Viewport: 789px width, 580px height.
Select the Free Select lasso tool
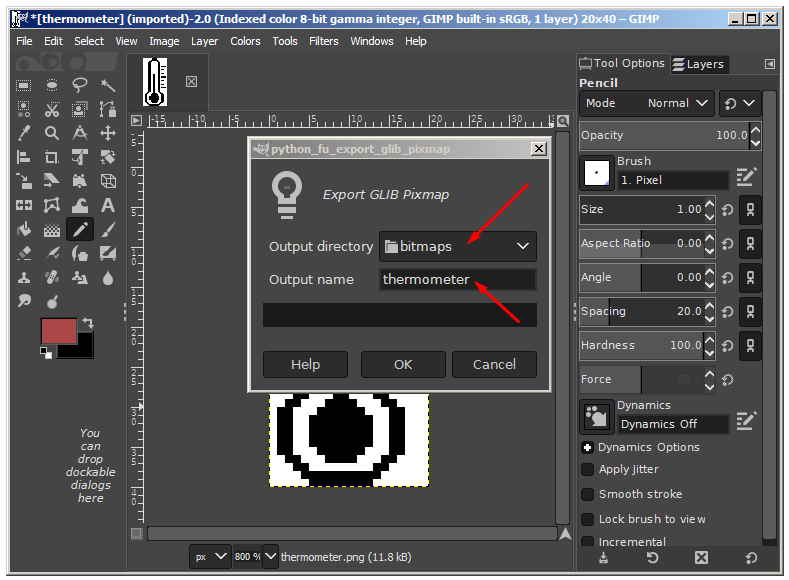click(80, 85)
